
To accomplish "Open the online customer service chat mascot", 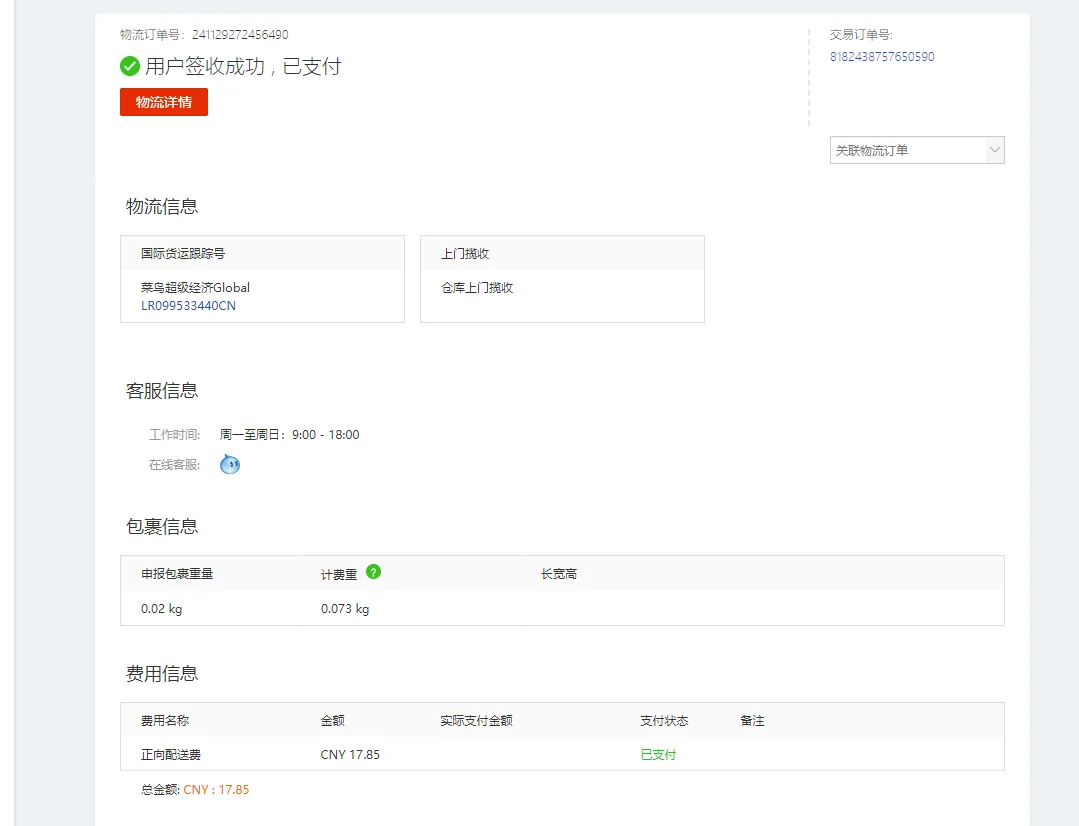I will (230, 464).
